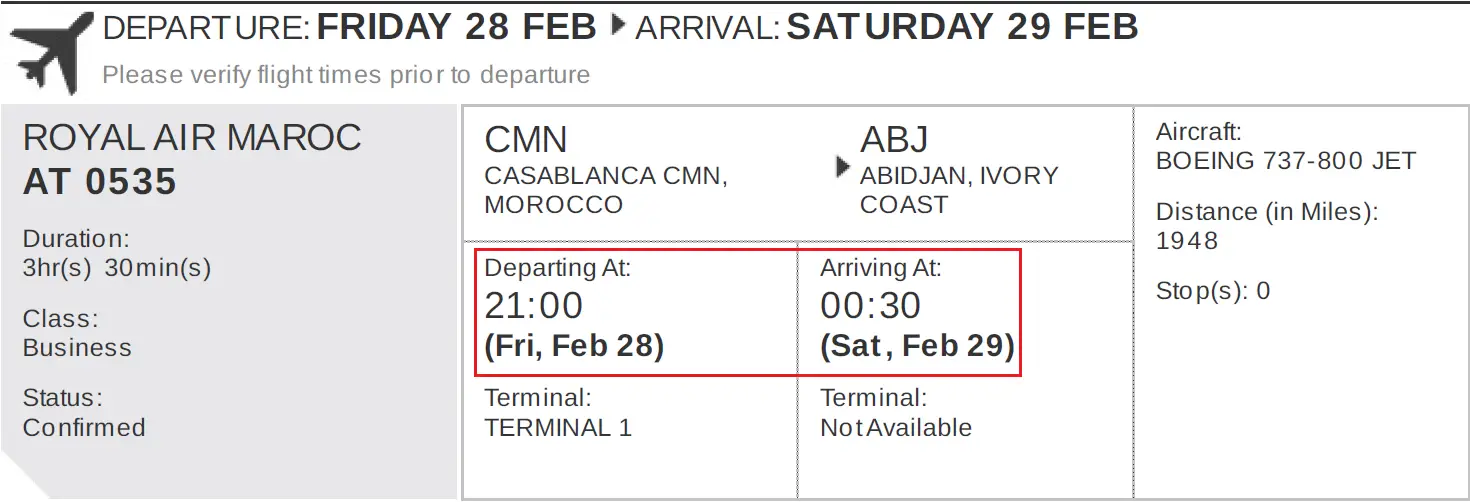Screen dimensions: 1470x502
Task: Click the Business class label
Action: coord(77,348)
